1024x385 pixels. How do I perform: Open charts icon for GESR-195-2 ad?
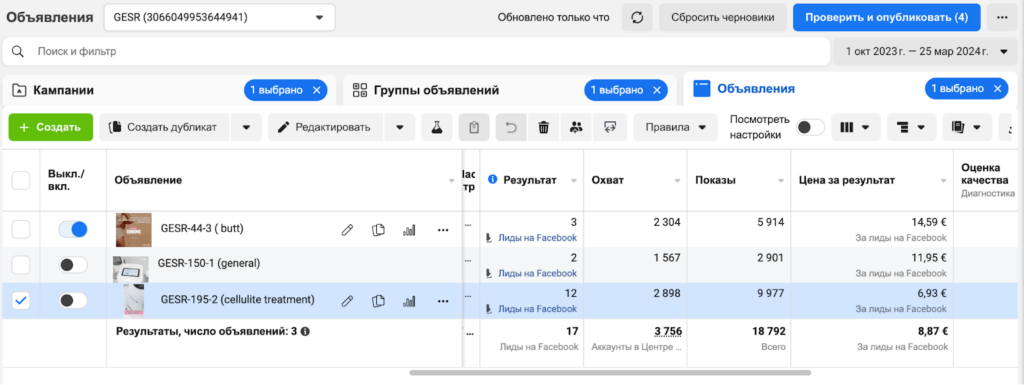click(409, 301)
